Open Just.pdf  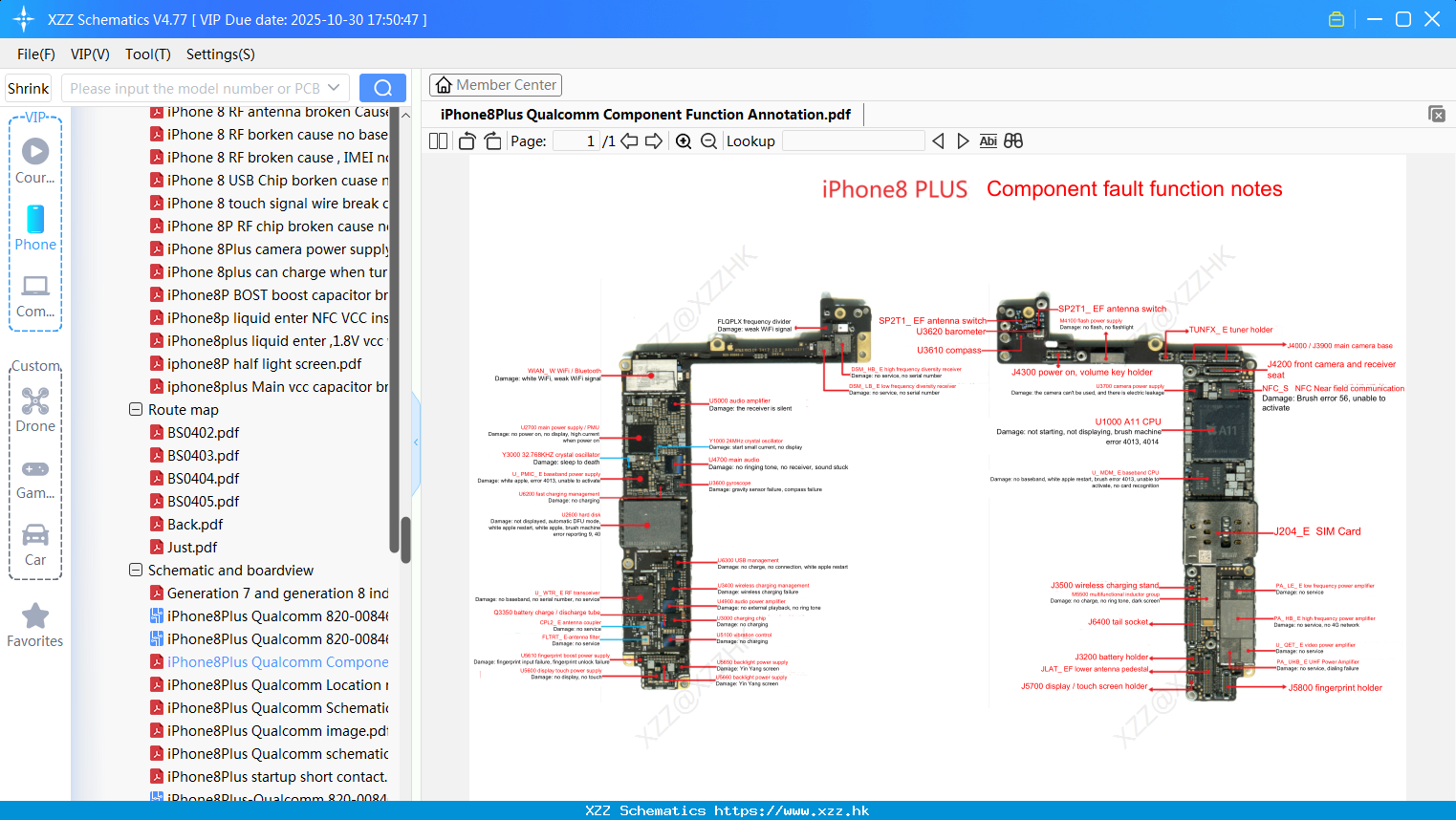point(192,548)
